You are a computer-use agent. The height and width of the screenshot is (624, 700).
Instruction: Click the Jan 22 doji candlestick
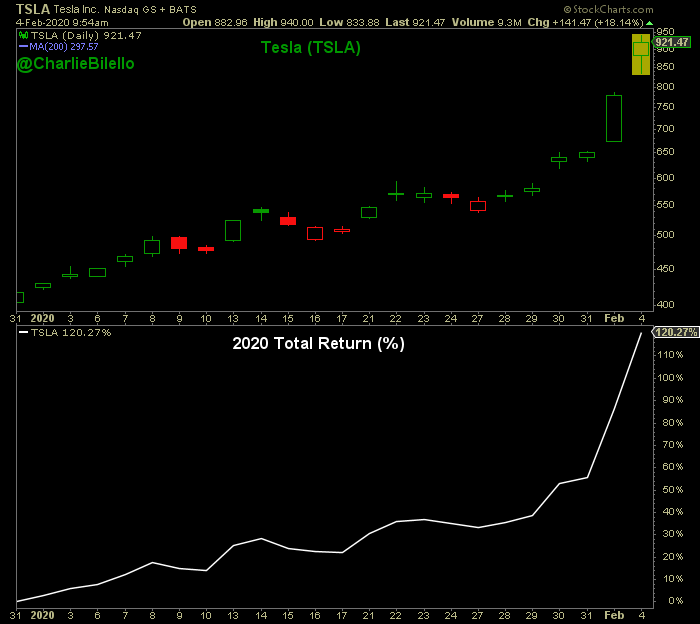pos(396,192)
